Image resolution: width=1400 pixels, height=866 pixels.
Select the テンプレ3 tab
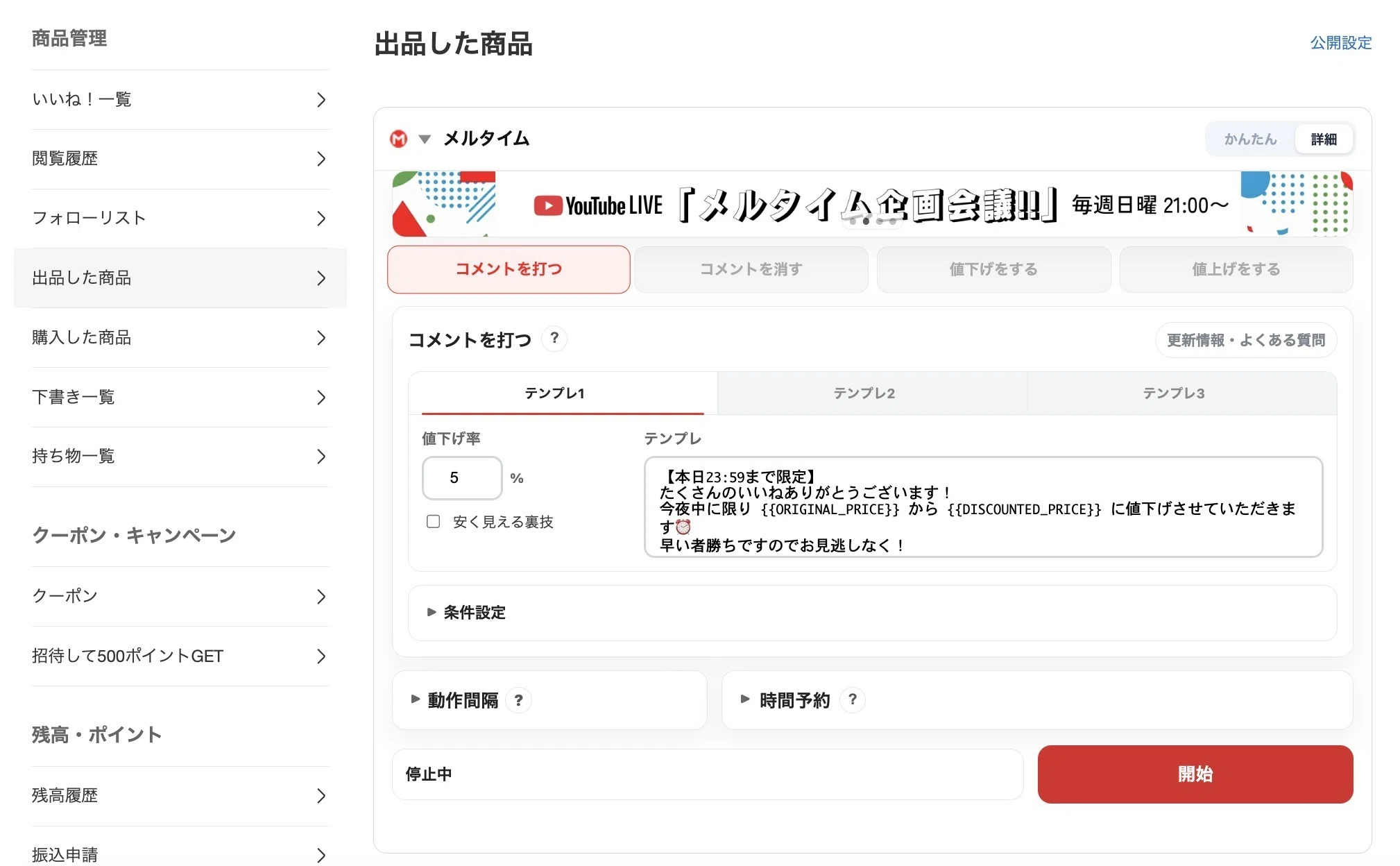pyautogui.click(x=1181, y=393)
